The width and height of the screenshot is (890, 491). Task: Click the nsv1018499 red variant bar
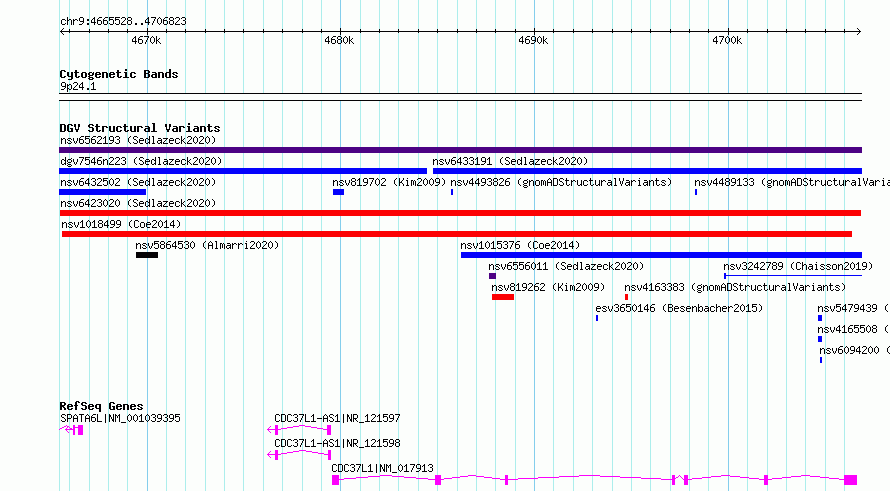(x=457, y=234)
